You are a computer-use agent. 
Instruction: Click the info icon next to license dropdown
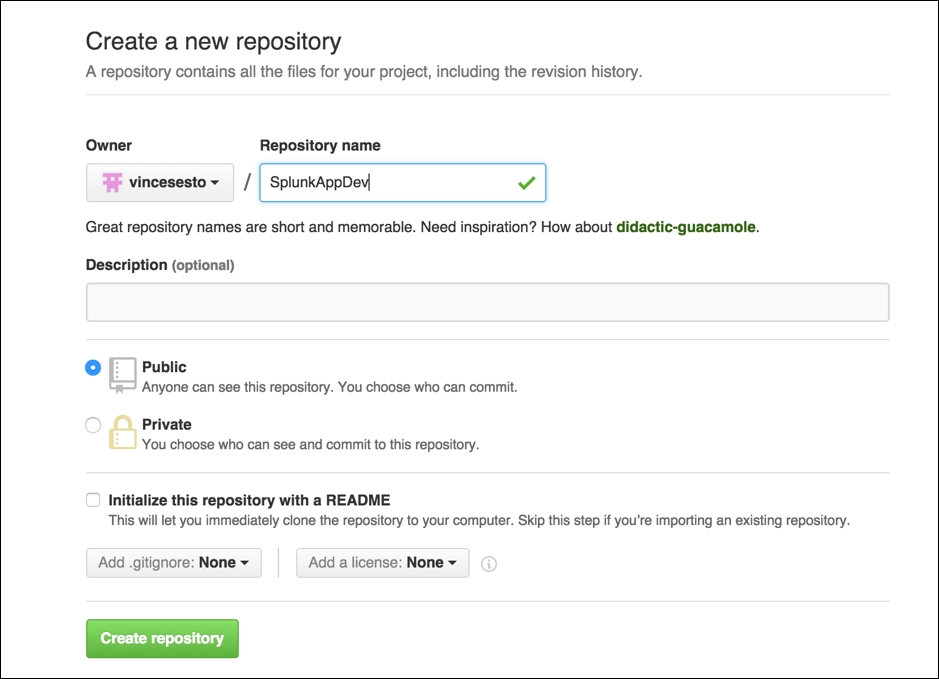pyautogui.click(x=488, y=563)
